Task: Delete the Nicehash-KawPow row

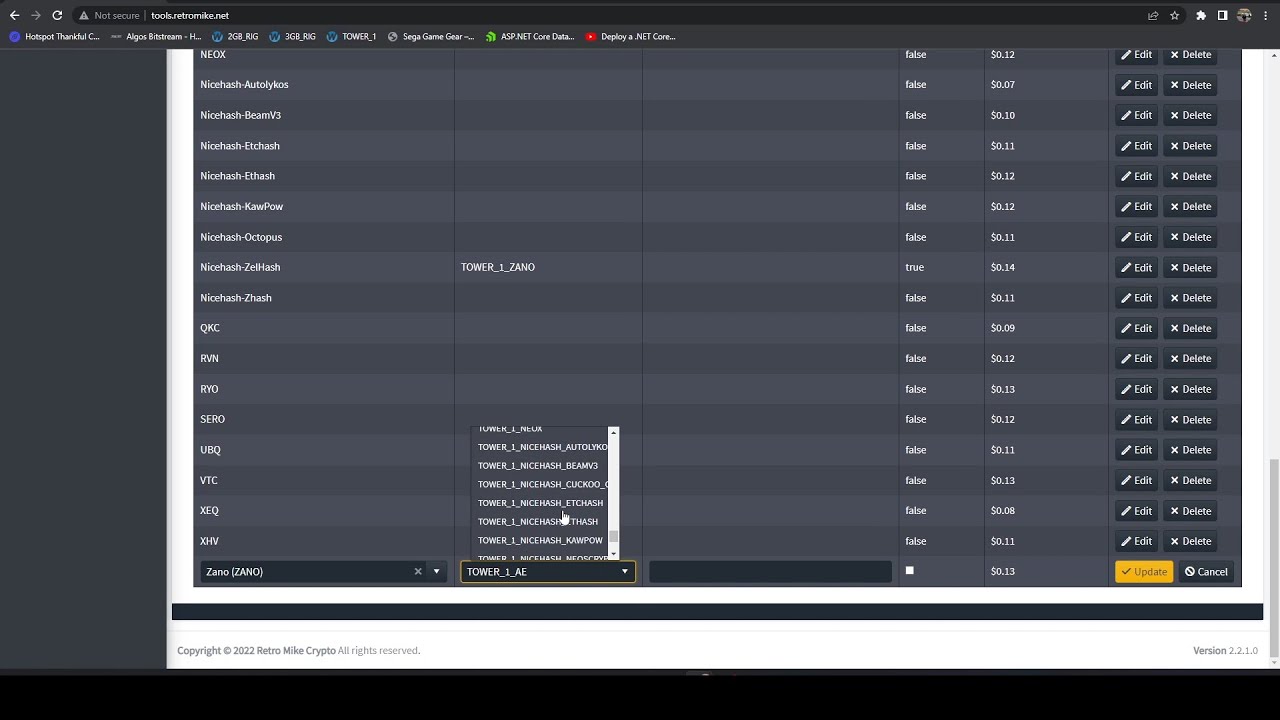Action: point(1190,206)
